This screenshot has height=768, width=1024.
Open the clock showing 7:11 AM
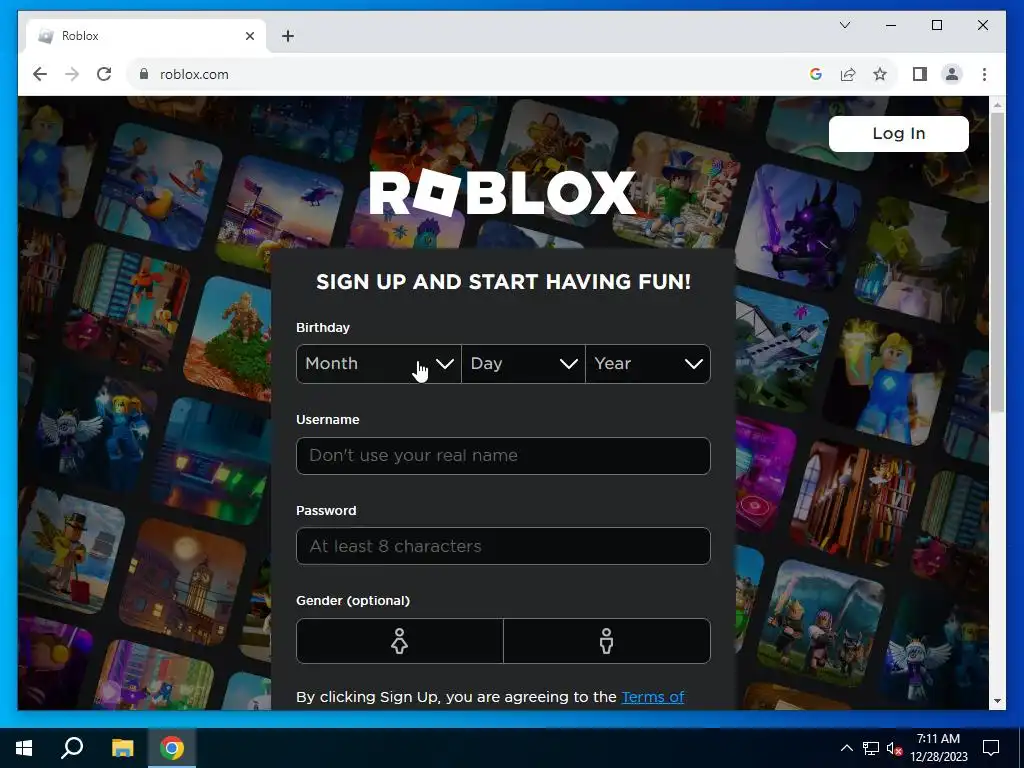coord(938,748)
